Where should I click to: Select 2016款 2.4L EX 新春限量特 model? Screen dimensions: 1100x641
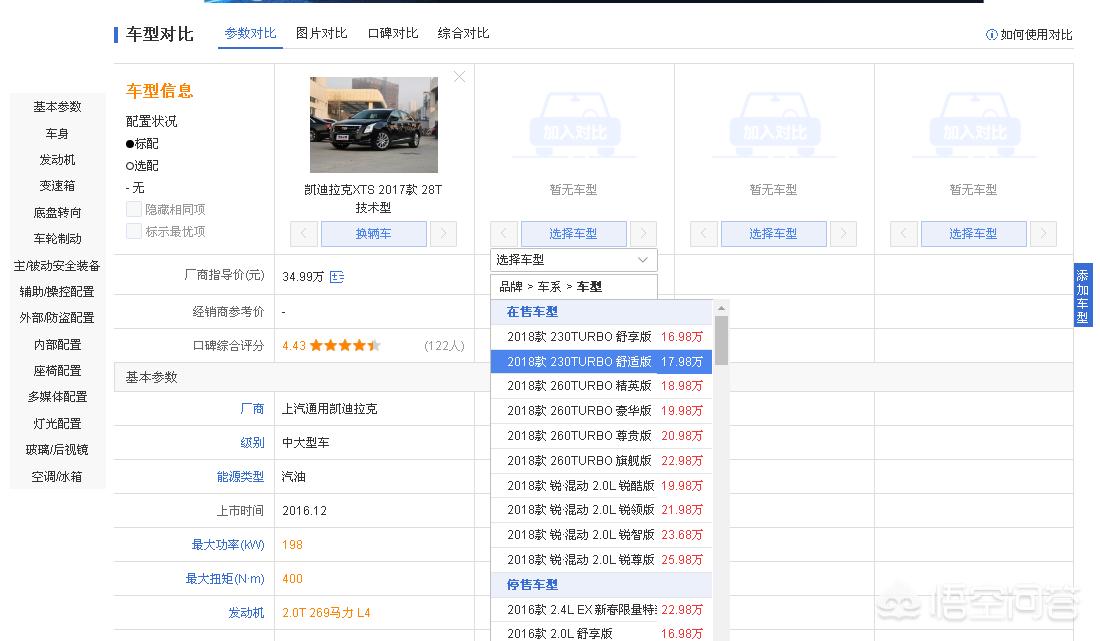click(602, 610)
